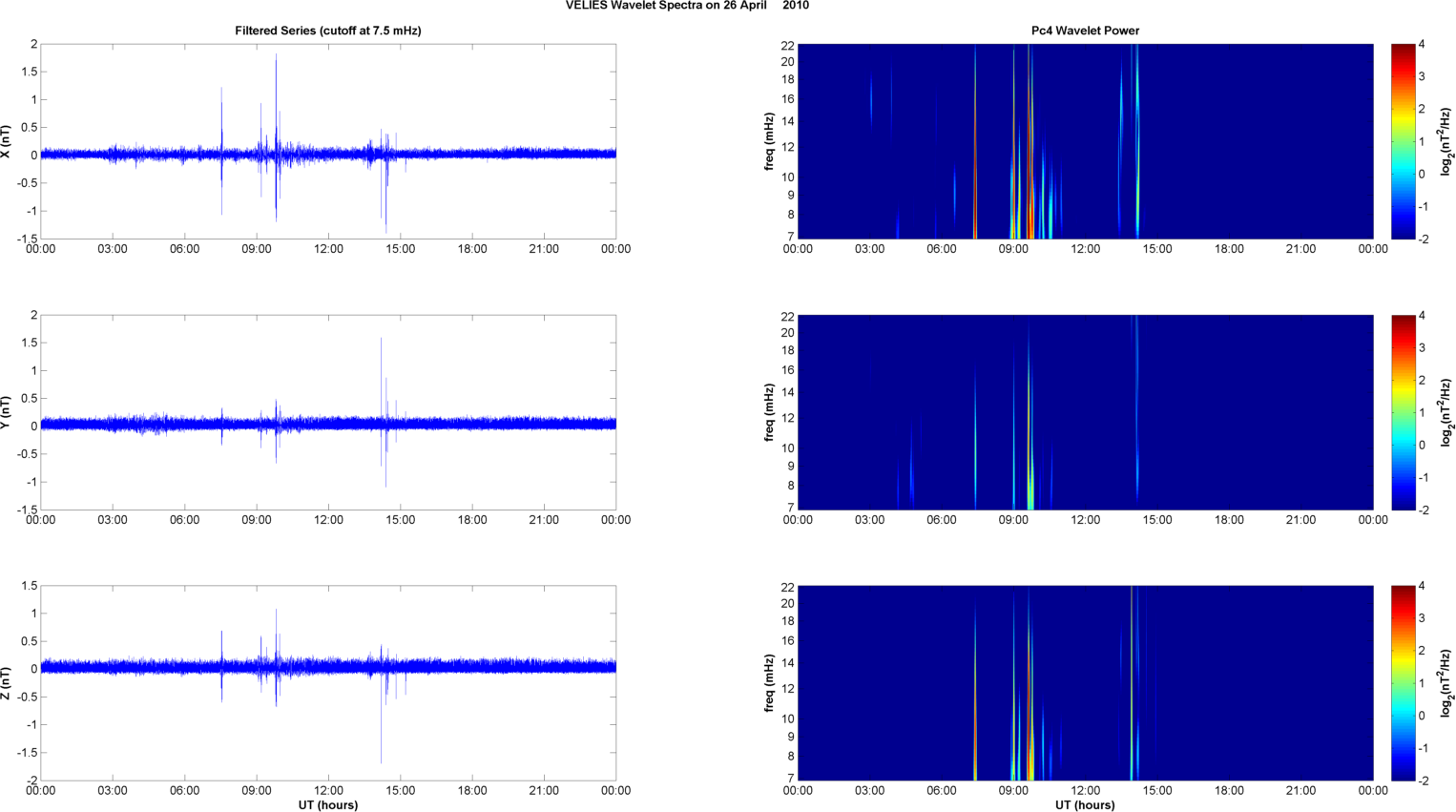Screen dimensions: 1456x812
Task: Select the Pc4 Wavelet Power title
Action: (1085, 31)
